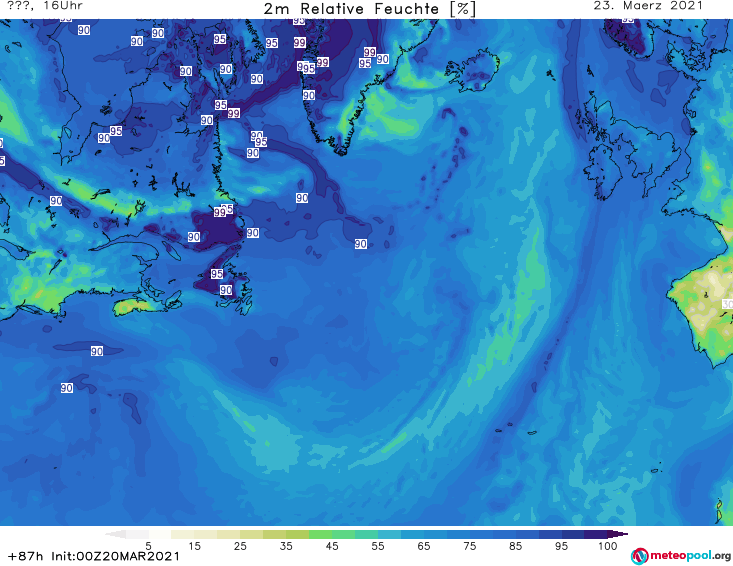Screen dimensions: 733x566
Task: Click the "???, 16Uhr" time label
Action: [x=45, y=6]
